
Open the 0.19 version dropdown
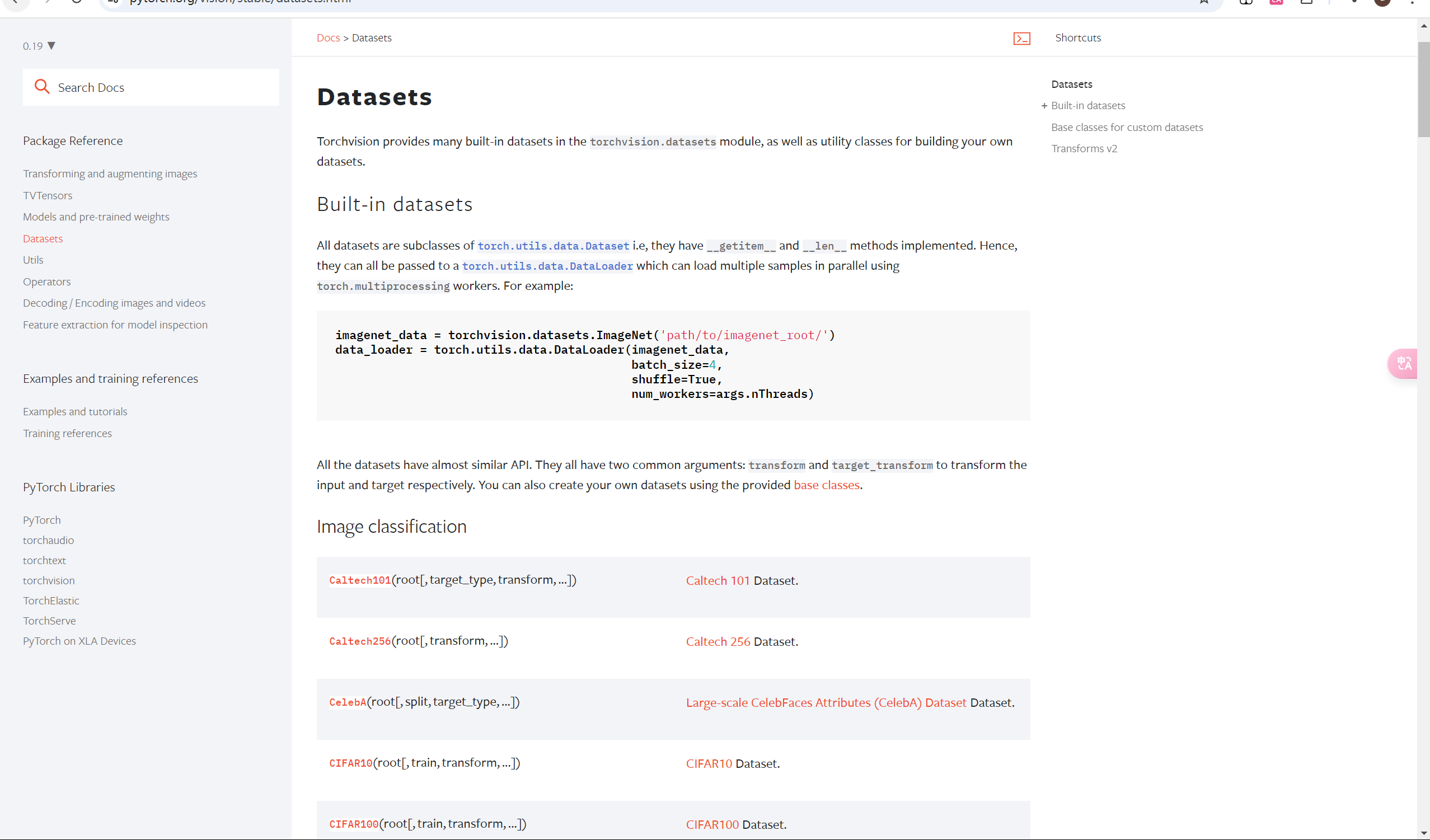39,46
